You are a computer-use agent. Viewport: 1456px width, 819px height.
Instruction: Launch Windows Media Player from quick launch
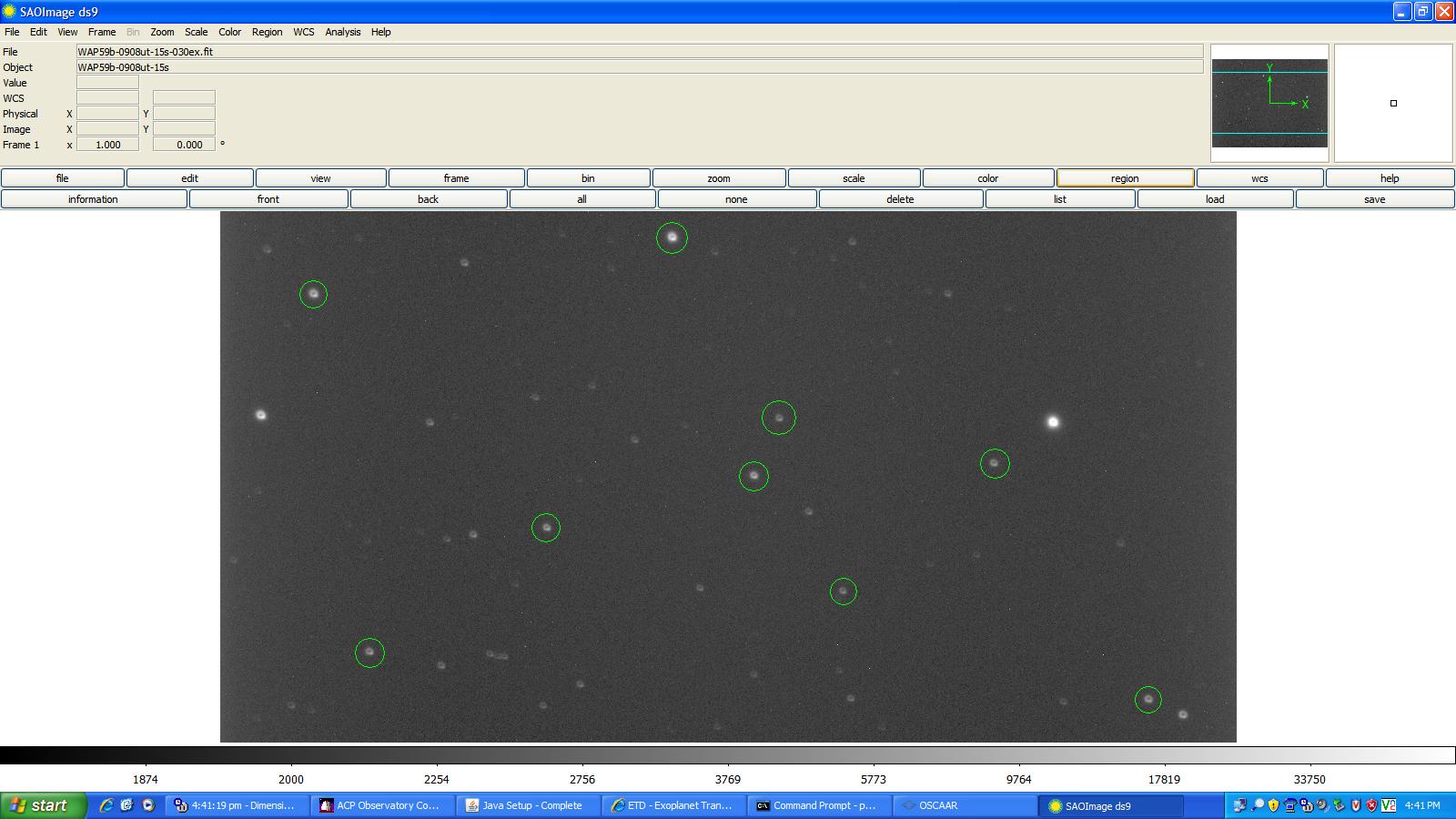(148, 805)
